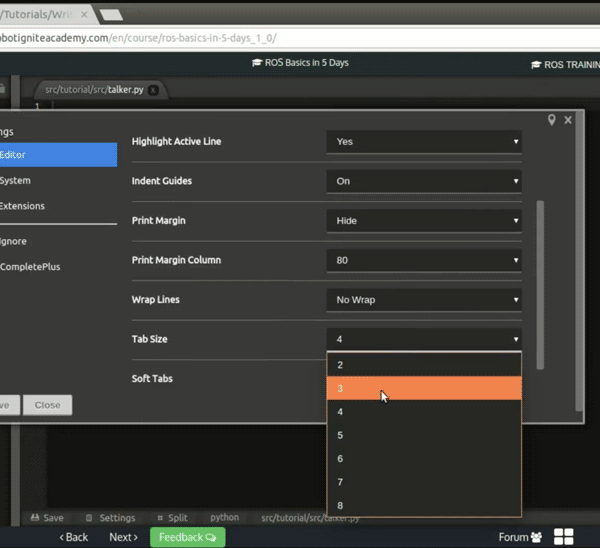The image size is (600, 548).
Task: Open the Print Margin Hide dropdown
Action: (424, 221)
